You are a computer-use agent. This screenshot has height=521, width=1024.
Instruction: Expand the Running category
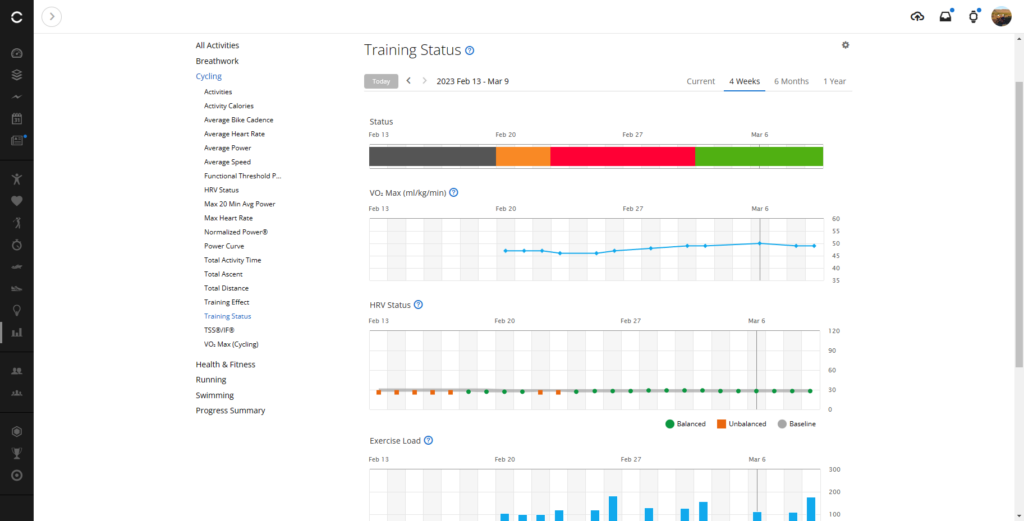click(x=211, y=380)
